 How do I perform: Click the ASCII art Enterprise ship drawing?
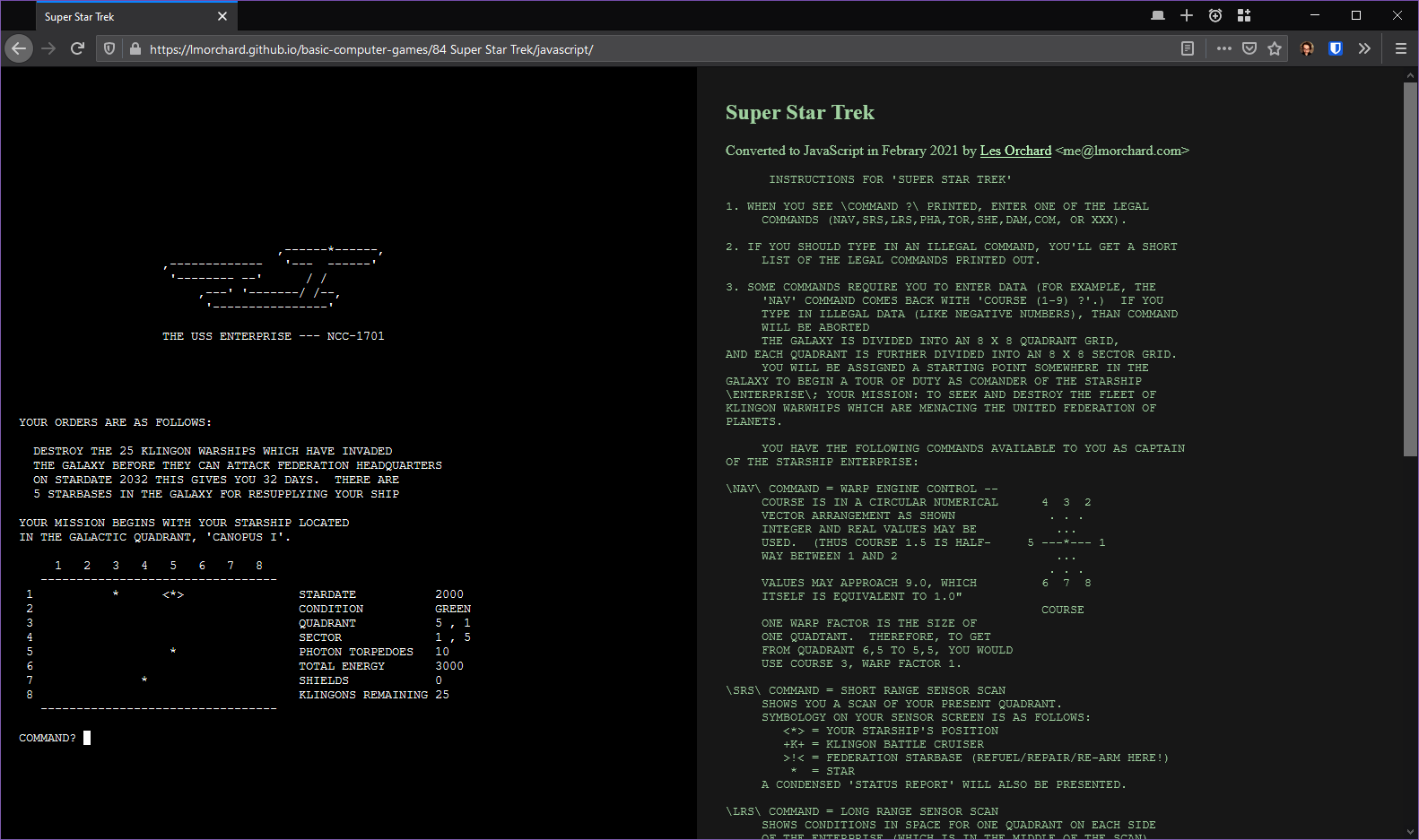tap(274, 278)
